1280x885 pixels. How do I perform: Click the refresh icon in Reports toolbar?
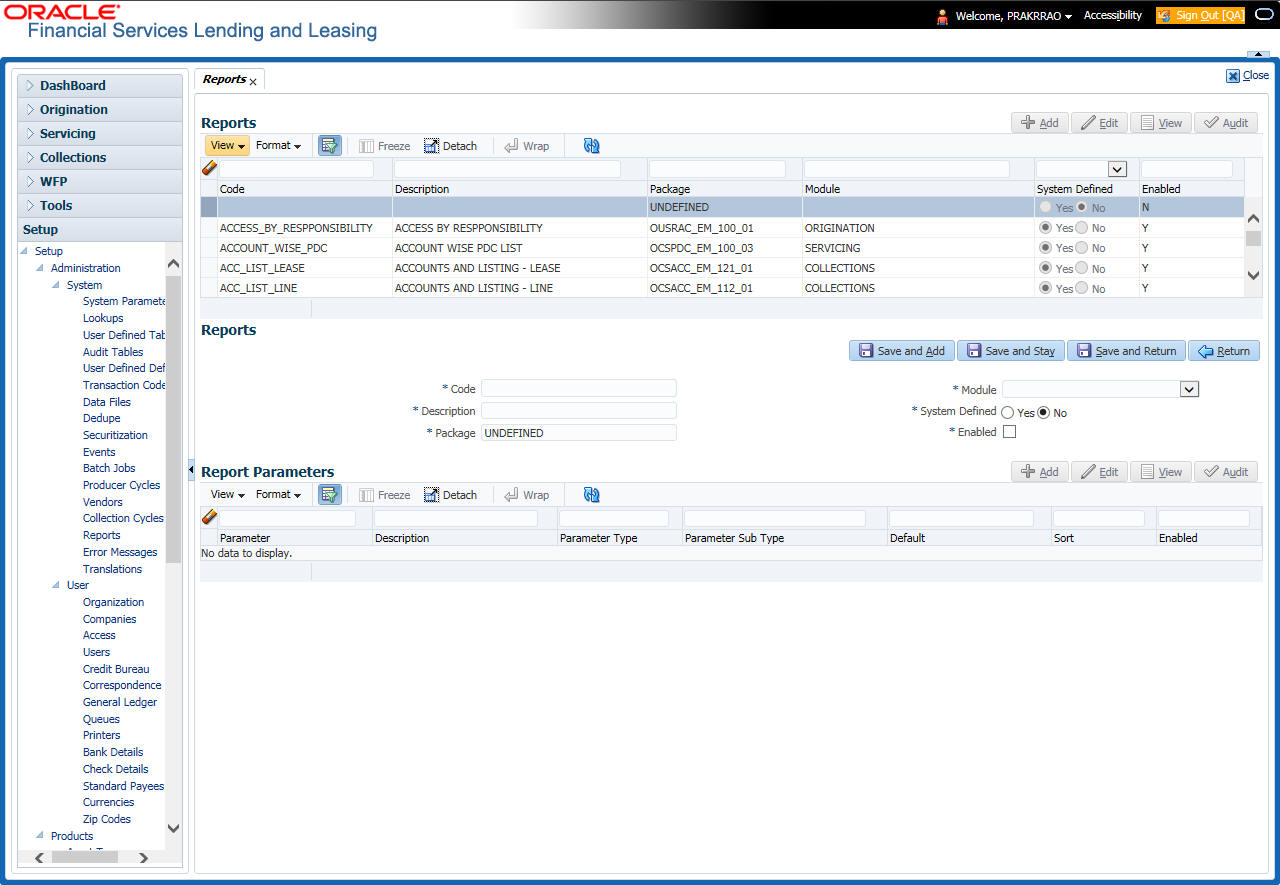pyautogui.click(x=591, y=146)
